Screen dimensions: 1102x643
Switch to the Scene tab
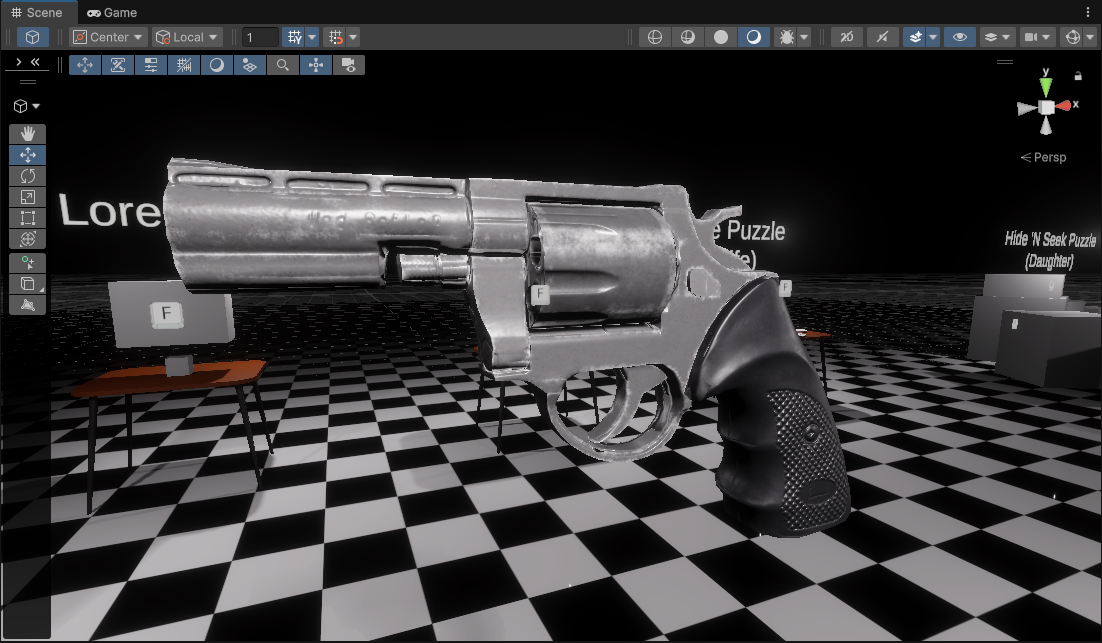[37, 13]
